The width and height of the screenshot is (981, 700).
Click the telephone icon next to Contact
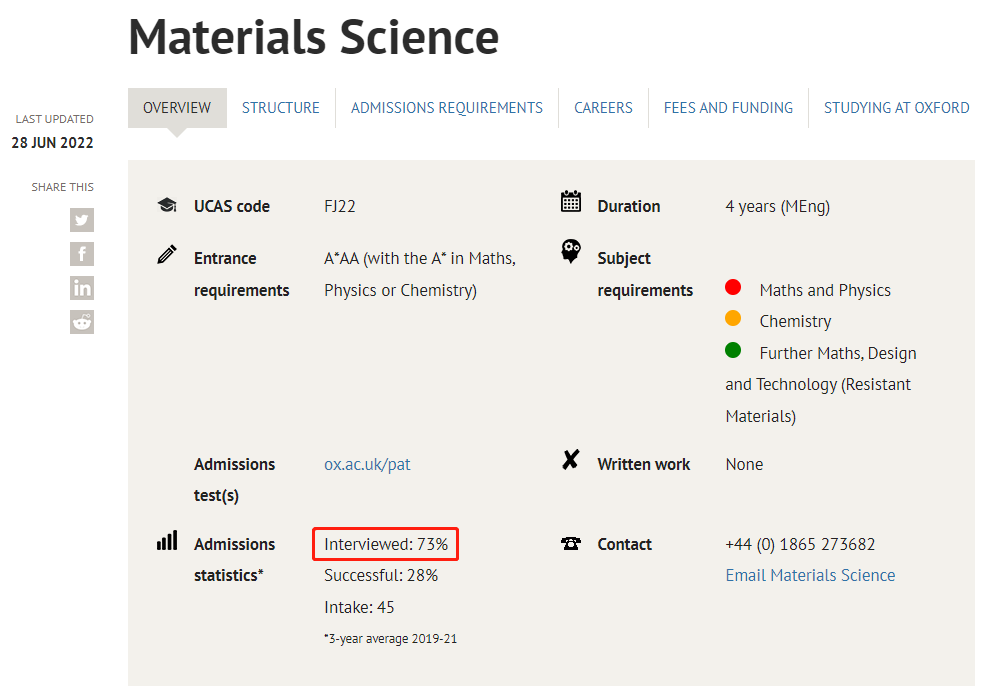pos(571,544)
